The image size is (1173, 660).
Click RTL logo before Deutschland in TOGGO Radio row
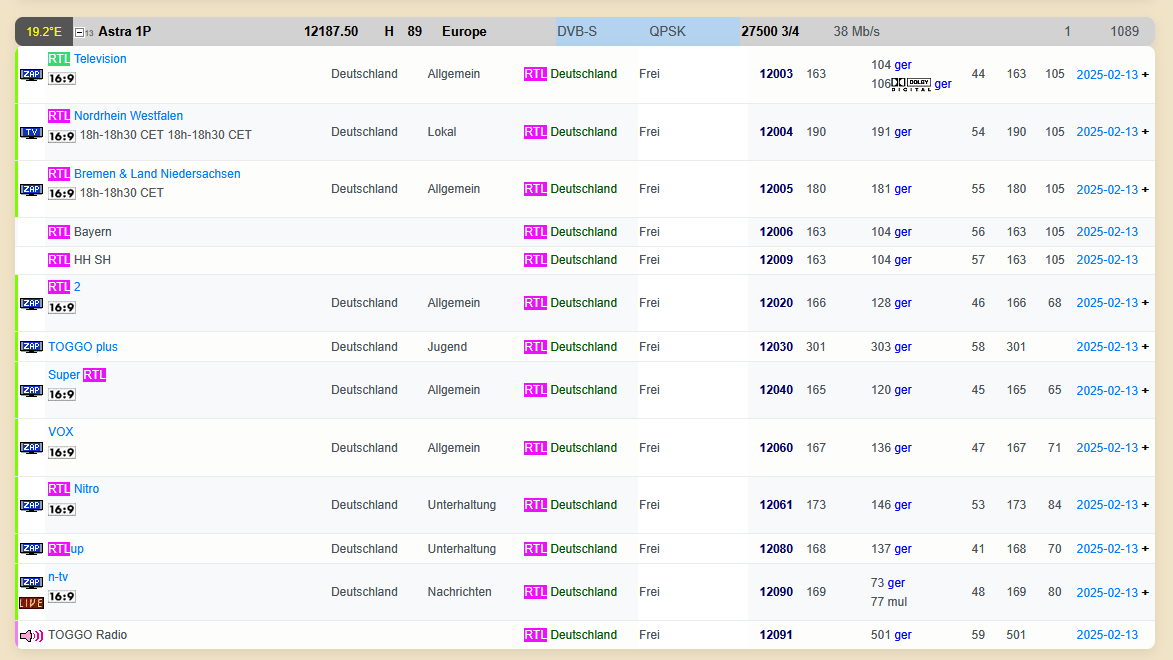pos(535,635)
